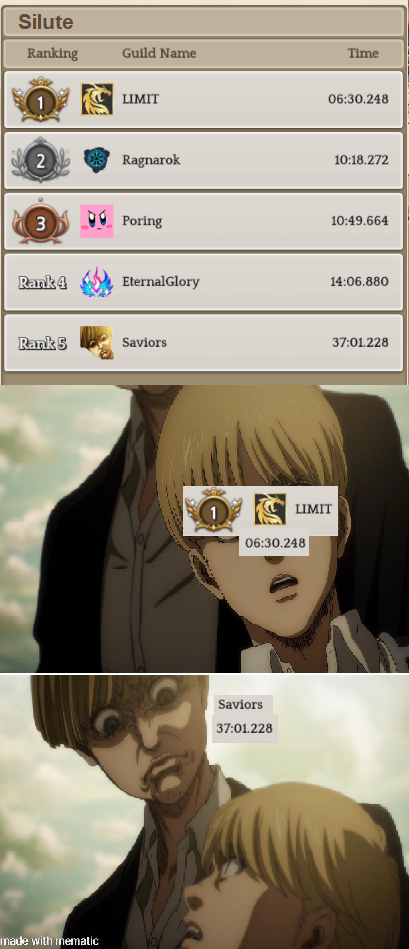
Task: Click the Ranking column header
Action: 52,53
